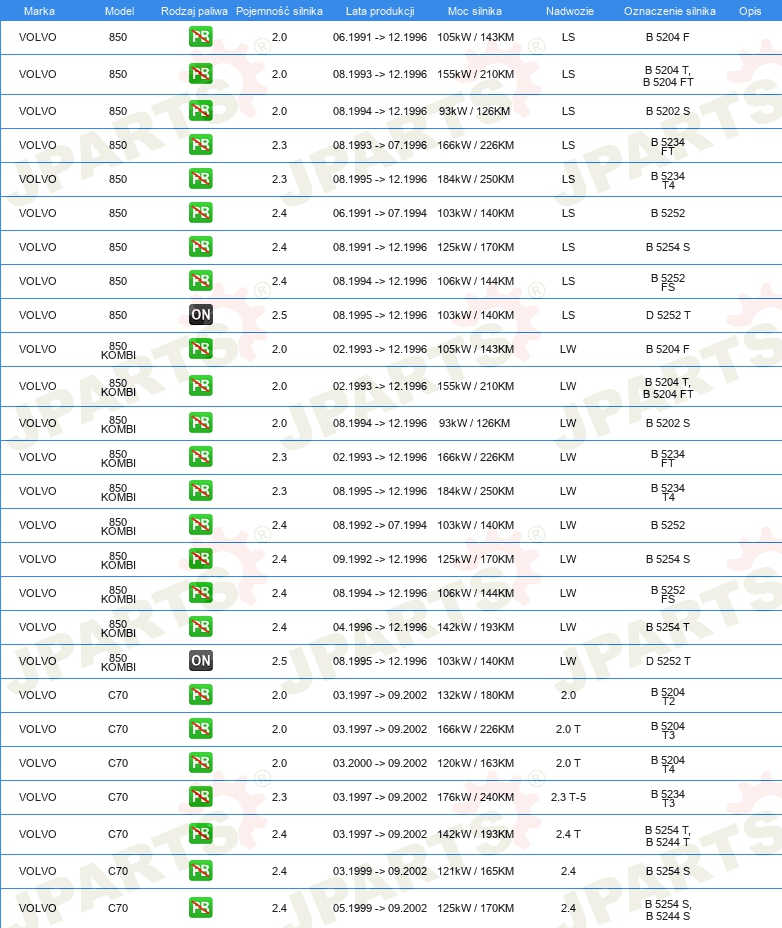Click production dates 03.2000 -> 09.2002
This screenshot has height=928, width=782.
point(379,763)
